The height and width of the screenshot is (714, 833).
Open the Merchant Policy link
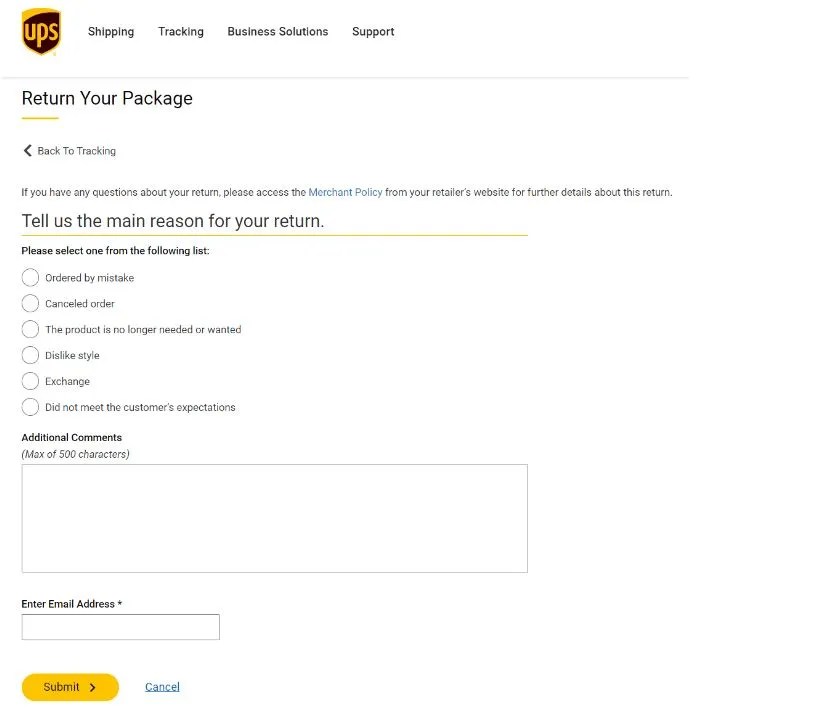(345, 192)
